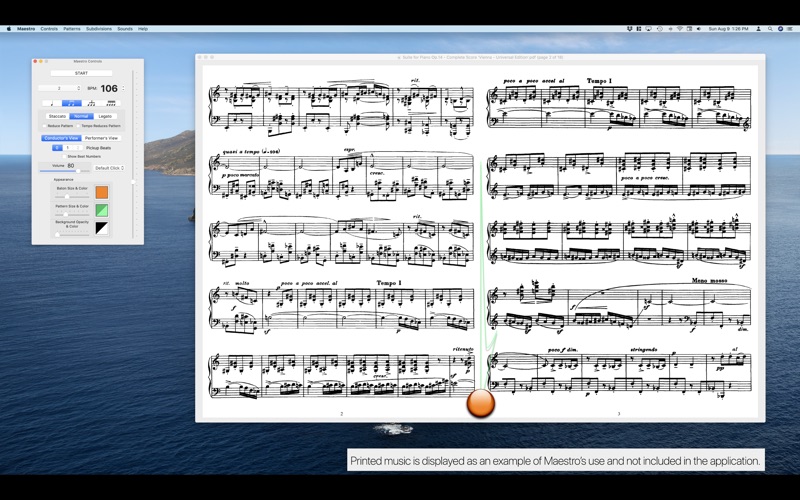
Task: Click the Volume slider handle
Action: (x=78, y=171)
